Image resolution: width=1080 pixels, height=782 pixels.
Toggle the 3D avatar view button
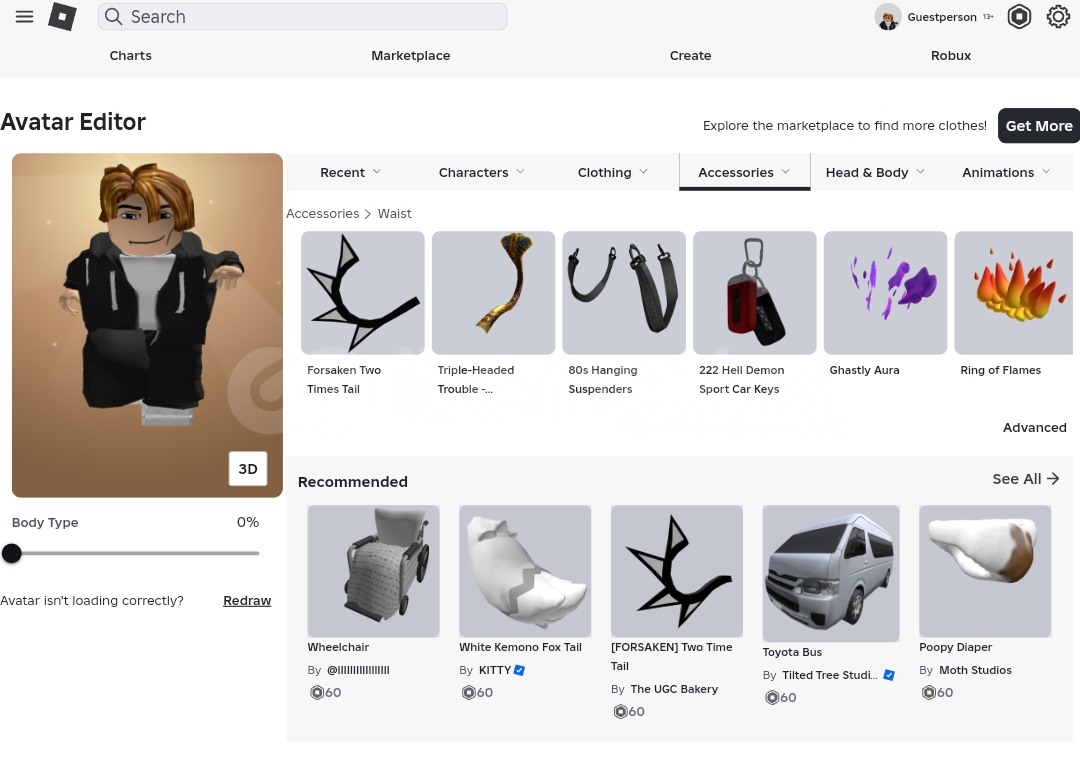click(248, 469)
